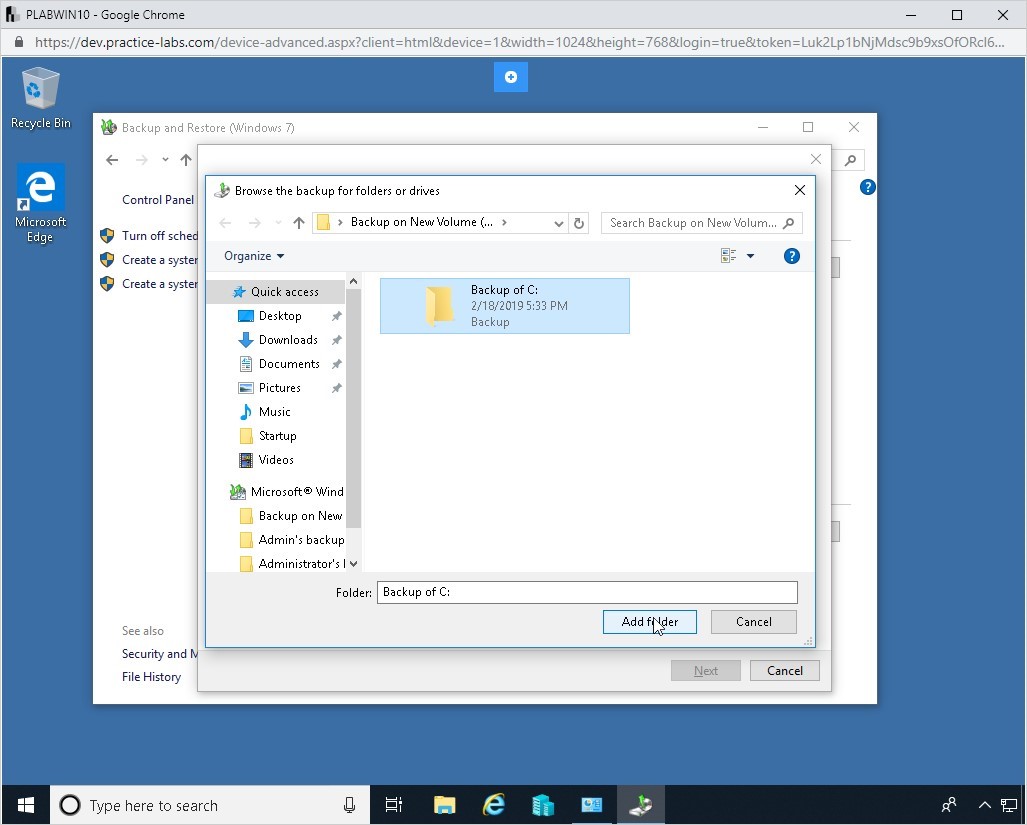Open the Organize dropdown menu
Image resolution: width=1027 pixels, height=825 pixels.
254,256
